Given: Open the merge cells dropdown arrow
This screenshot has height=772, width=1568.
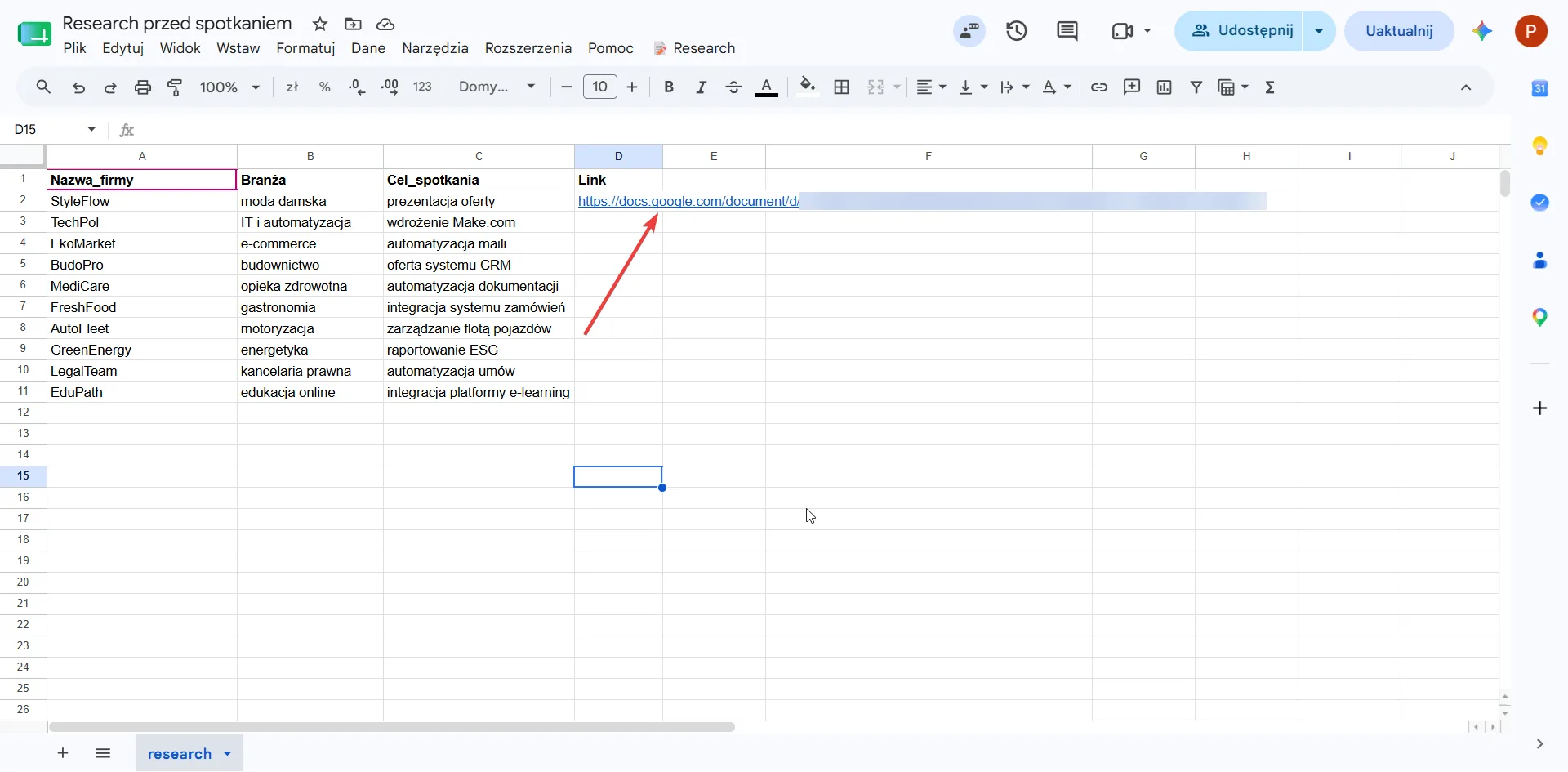Looking at the screenshot, I should pyautogui.click(x=897, y=87).
